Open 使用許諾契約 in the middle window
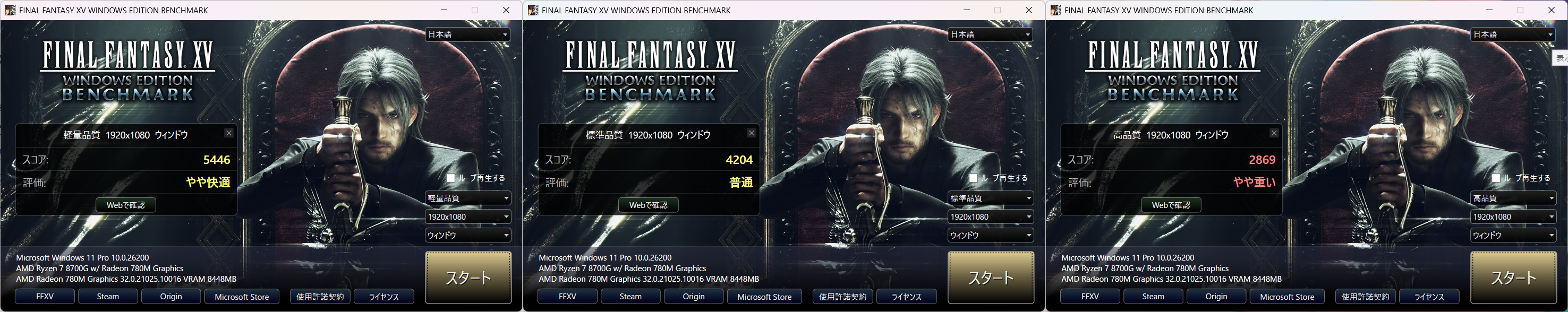Screen dimensions: 1568x312 (x=842, y=297)
